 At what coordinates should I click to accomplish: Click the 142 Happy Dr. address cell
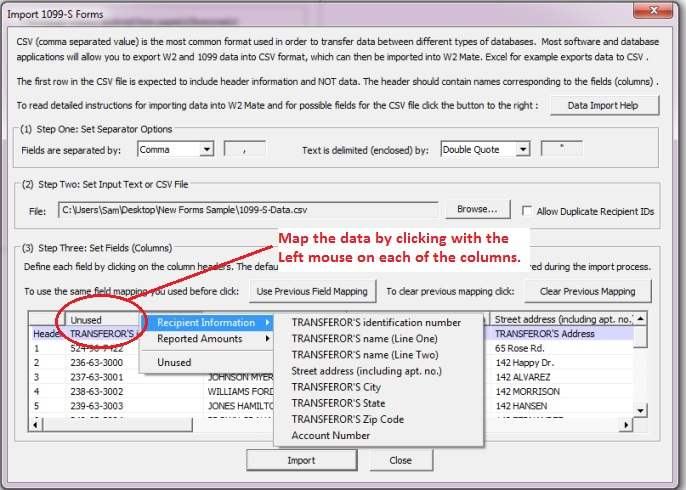pyautogui.click(x=562, y=363)
